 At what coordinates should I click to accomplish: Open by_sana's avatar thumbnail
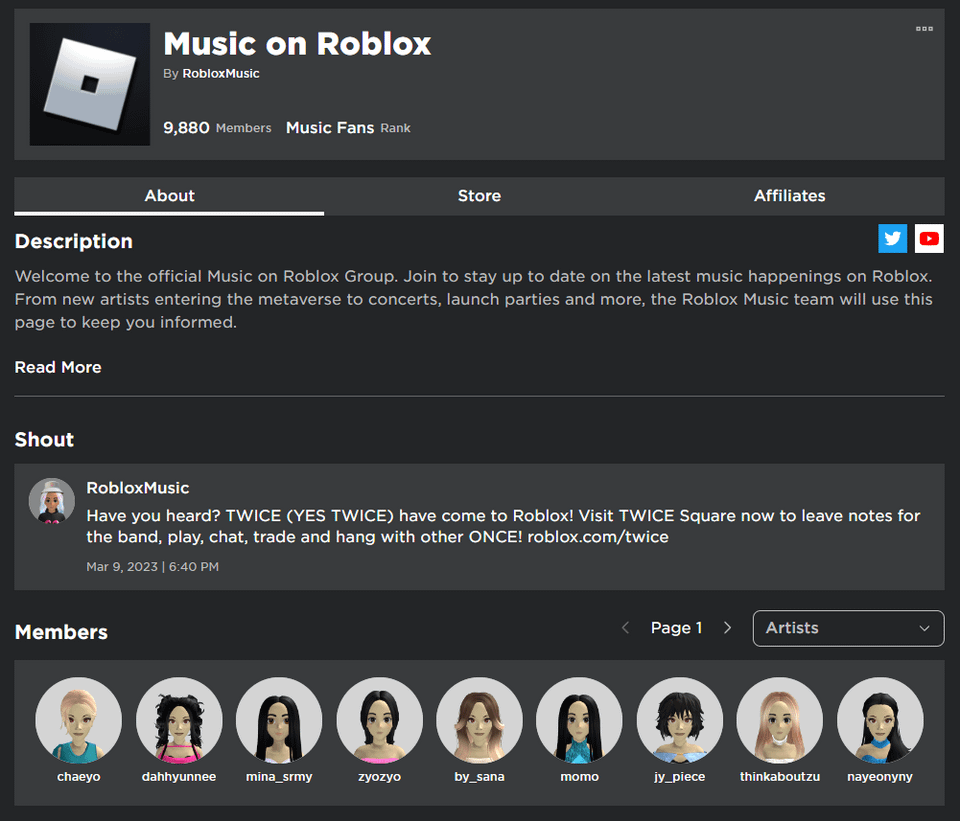(x=479, y=720)
